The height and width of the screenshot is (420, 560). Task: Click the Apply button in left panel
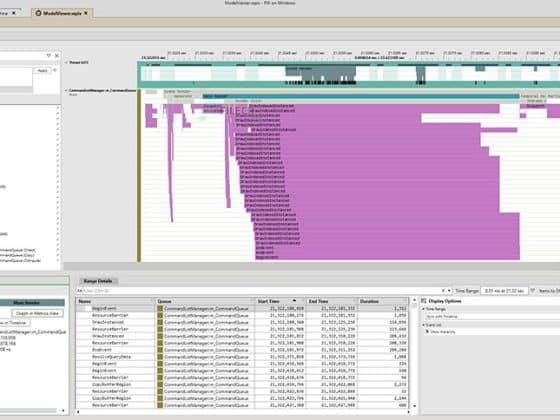(42, 71)
